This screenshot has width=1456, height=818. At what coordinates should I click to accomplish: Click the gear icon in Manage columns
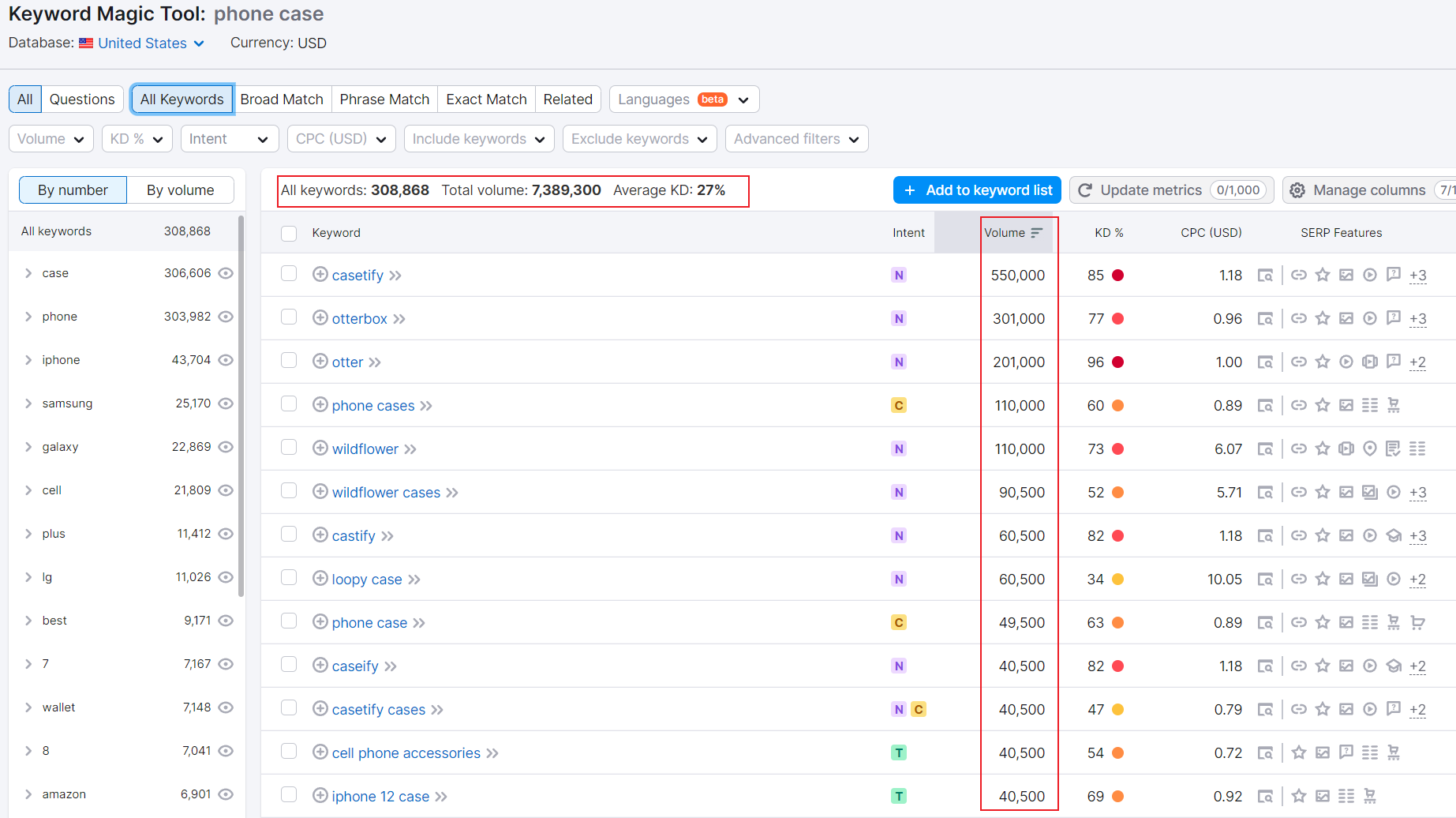tap(1297, 190)
